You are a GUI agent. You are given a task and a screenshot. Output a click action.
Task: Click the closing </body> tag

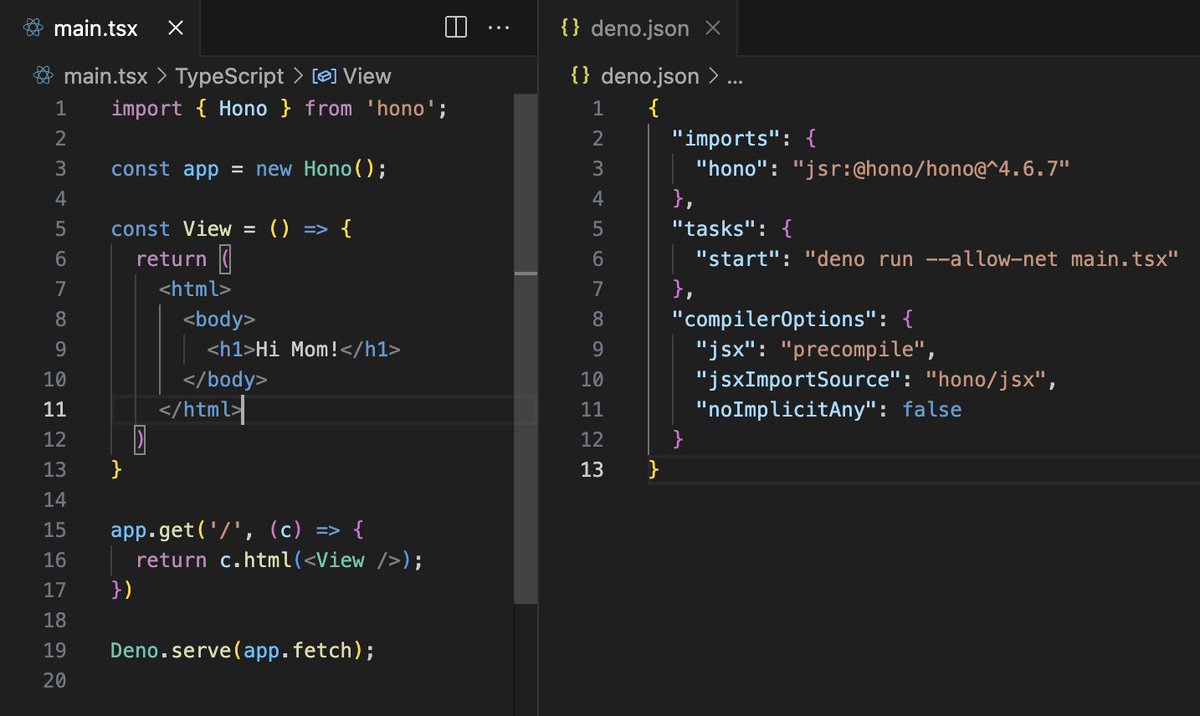(x=225, y=379)
